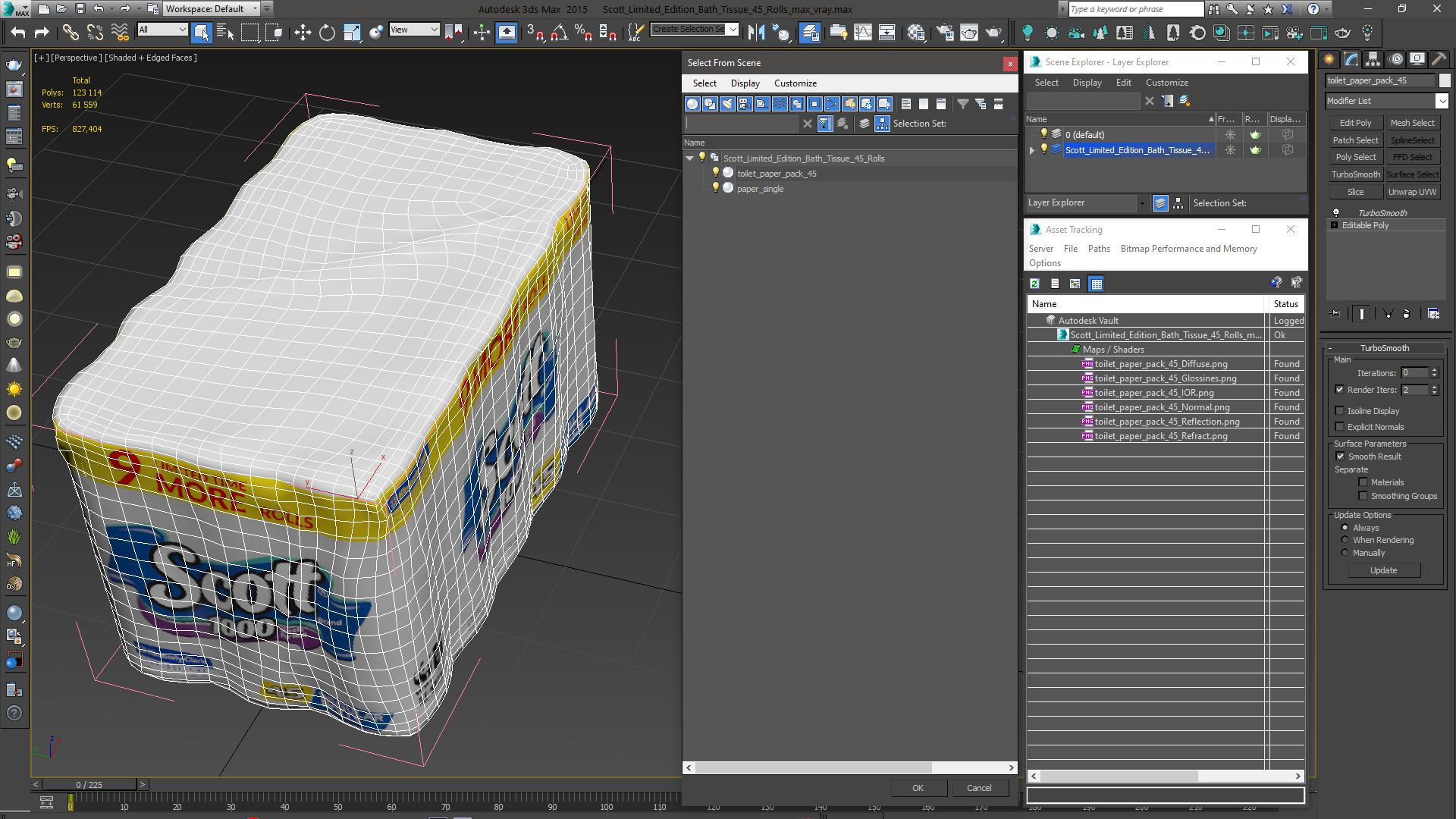Click the Unwrap UVW modifier button

click(1412, 192)
